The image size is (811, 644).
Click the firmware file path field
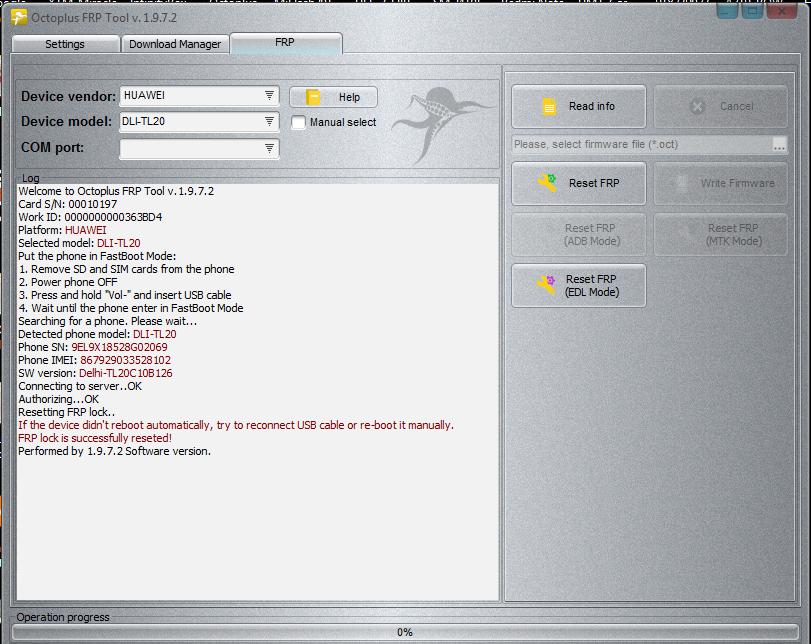(x=640, y=145)
